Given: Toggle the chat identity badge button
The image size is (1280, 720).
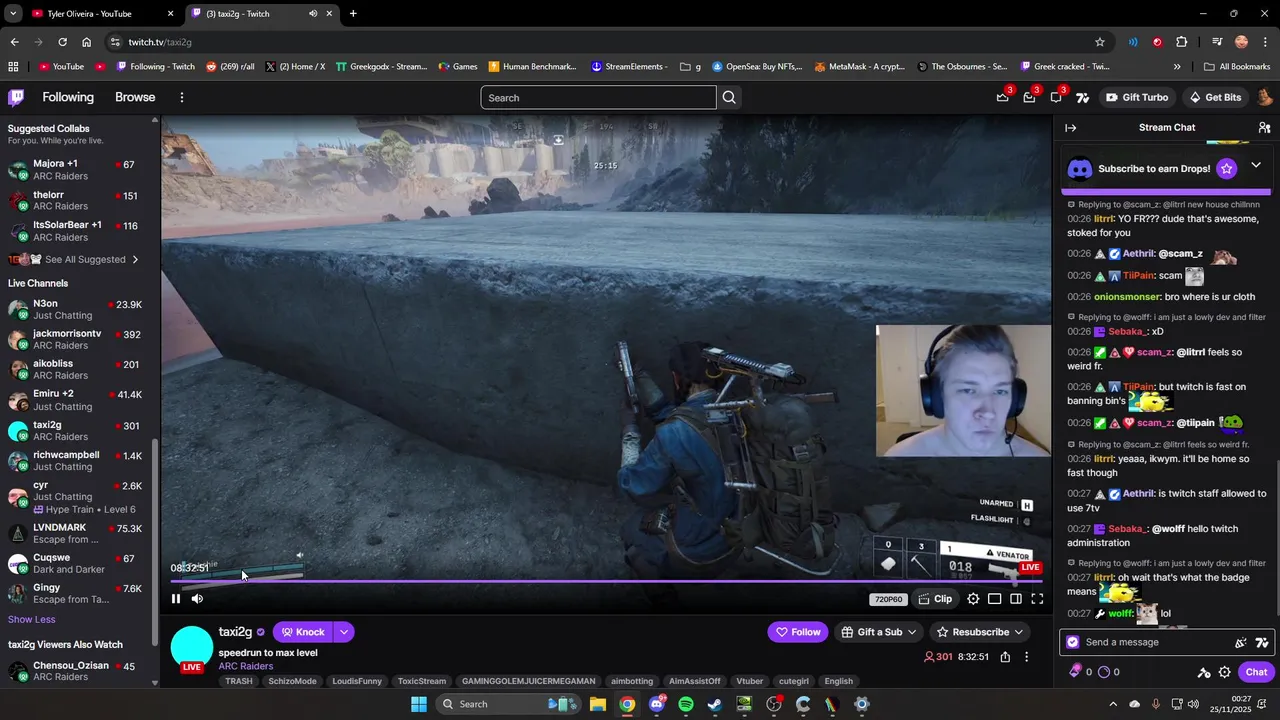Looking at the screenshot, I should pos(1073,642).
